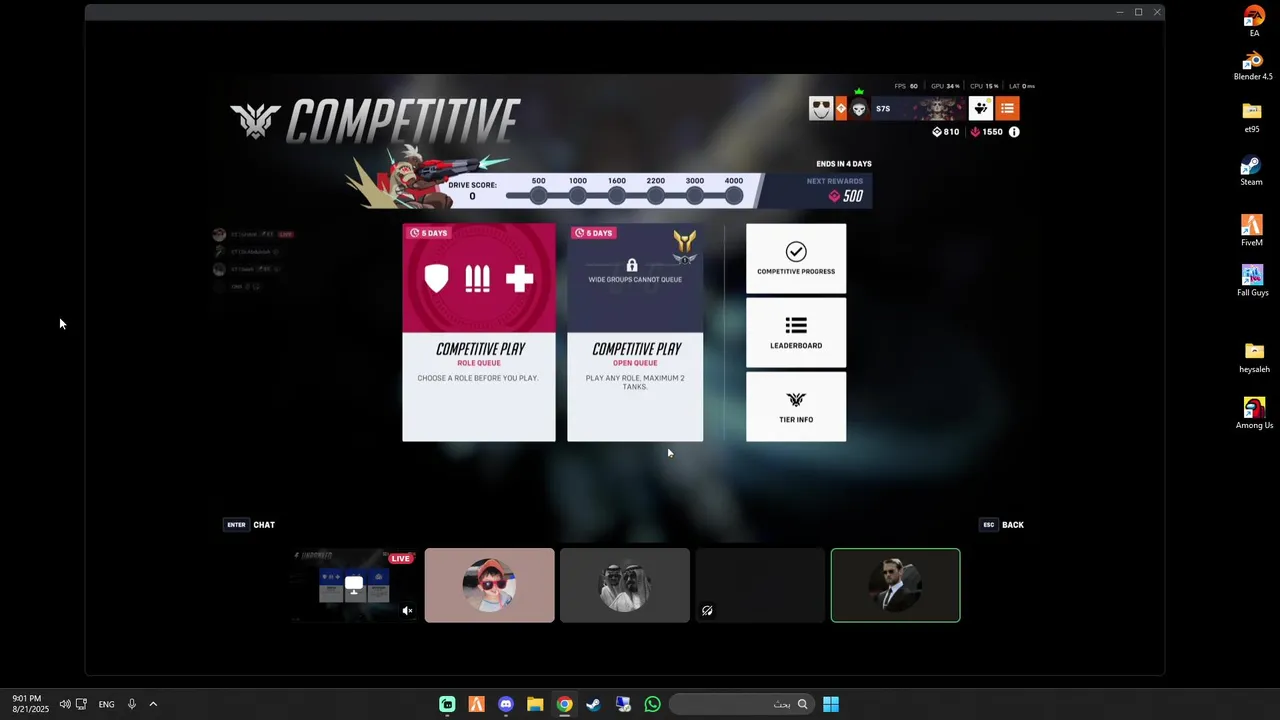Open Blender 4.5 desktop shortcut
Image resolution: width=1280 pixels, height=720 pixels.
[1253, 67]
